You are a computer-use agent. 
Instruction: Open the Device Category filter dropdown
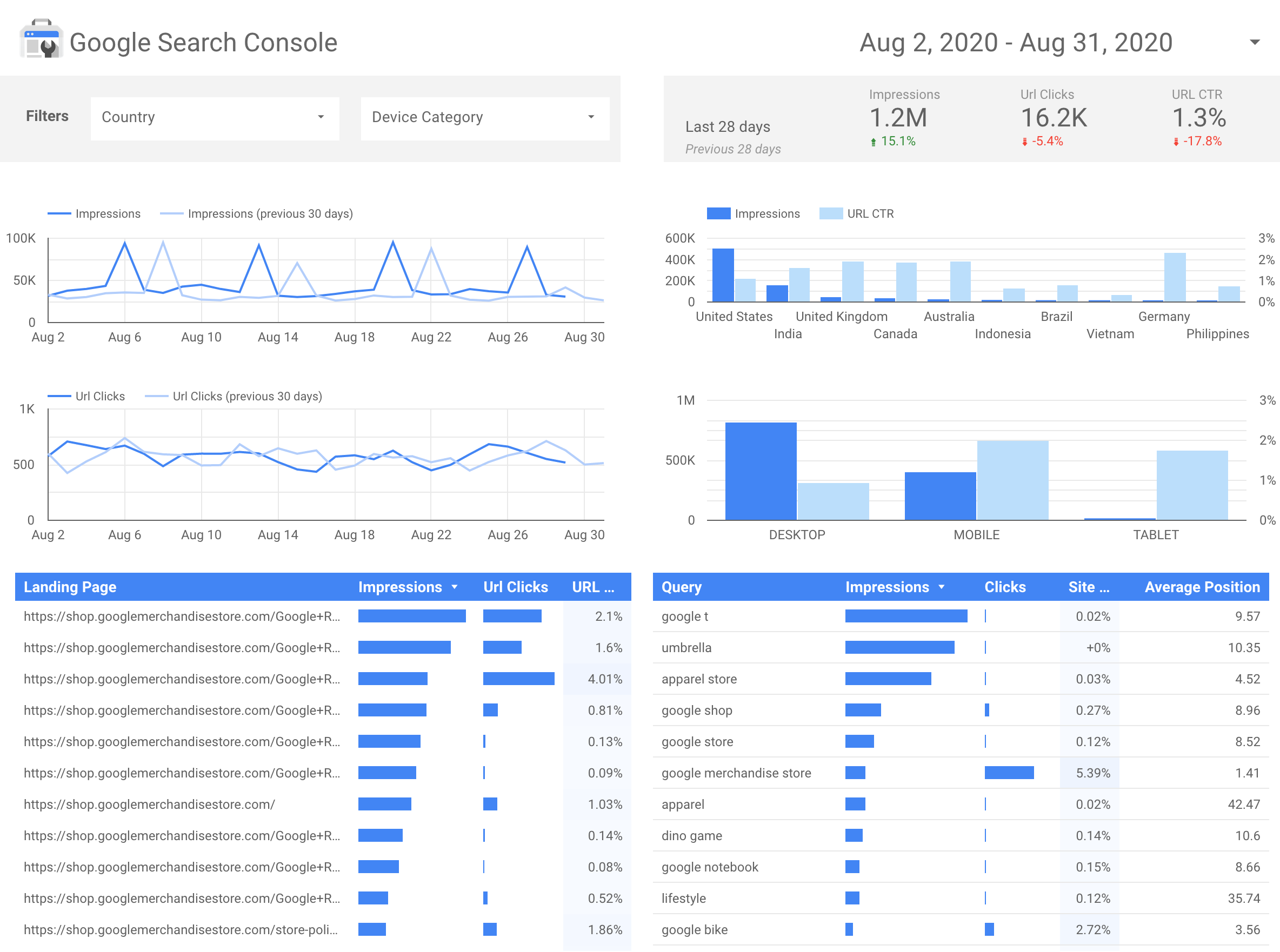pos(485,116)
